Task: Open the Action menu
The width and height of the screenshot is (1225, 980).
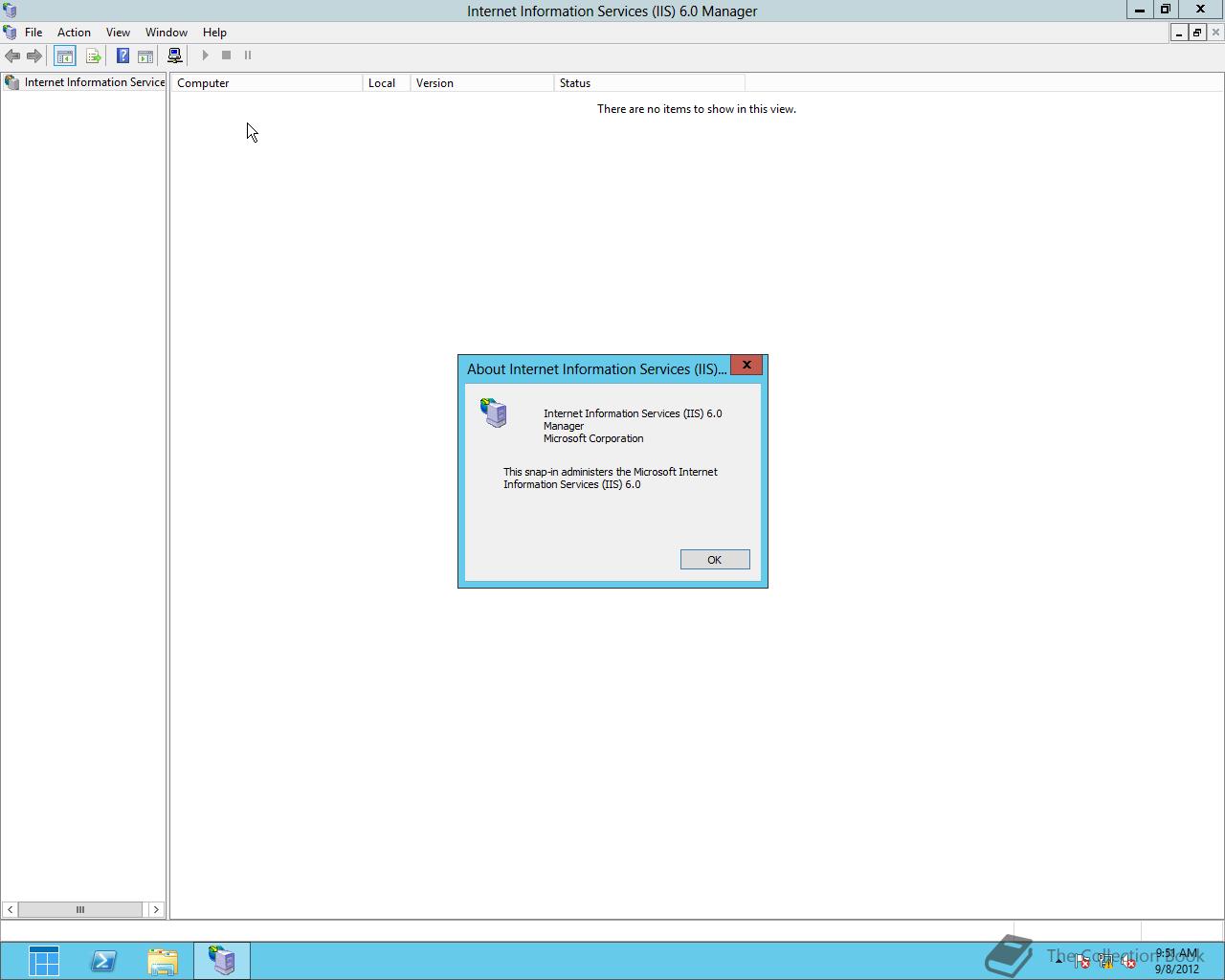Action: tap(74, 33)
